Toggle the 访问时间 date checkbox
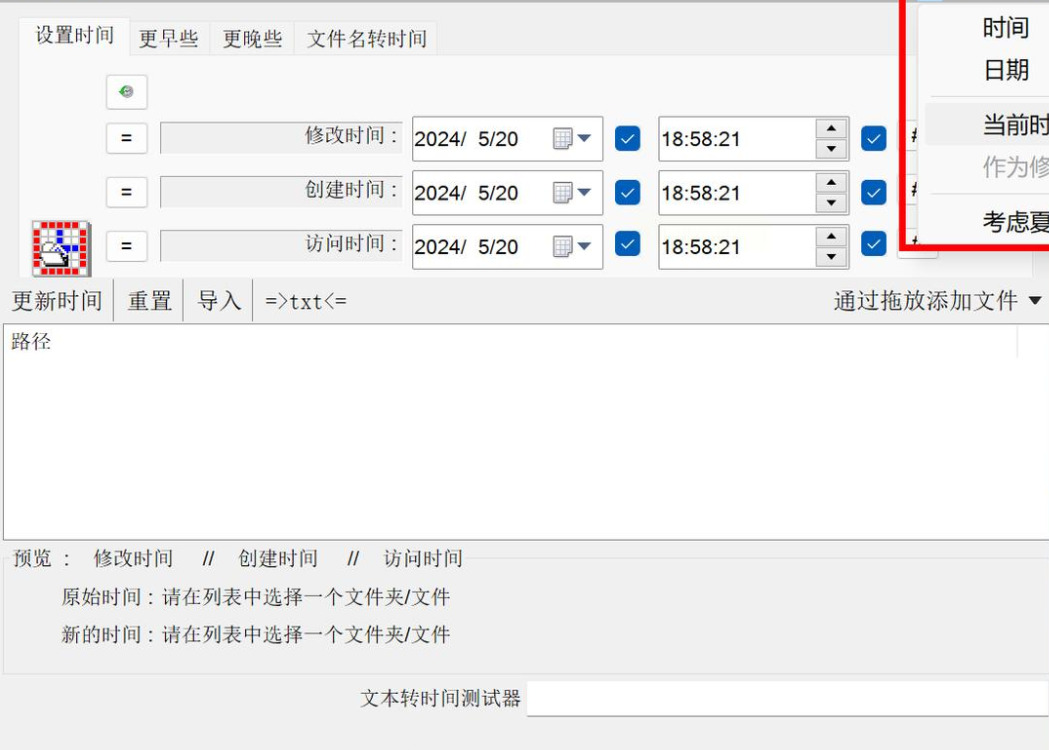The height and width of the screenshot is (750, 1049). [x=628, y=244]
